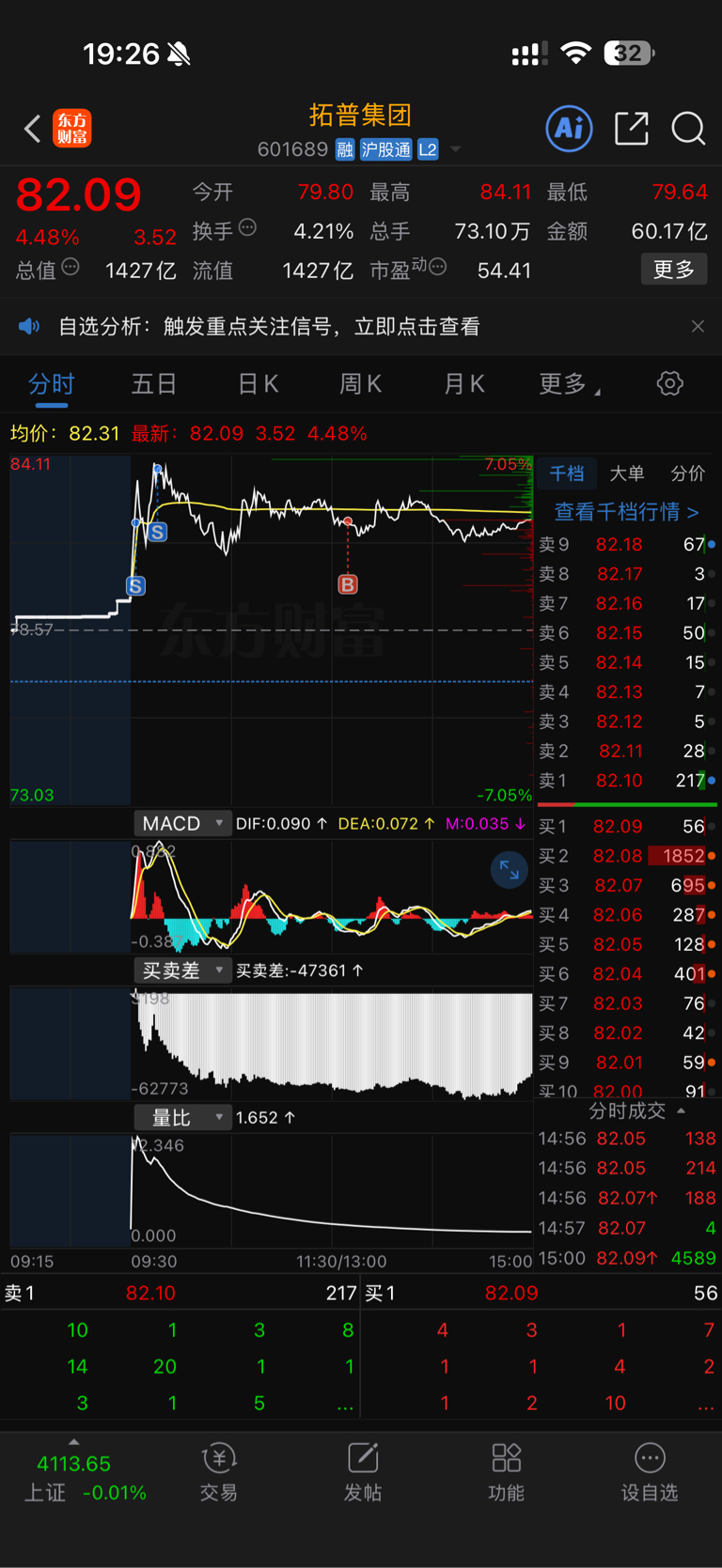Open 查看千档行情 link
The image size is (722, 1568).
point(626,512)
